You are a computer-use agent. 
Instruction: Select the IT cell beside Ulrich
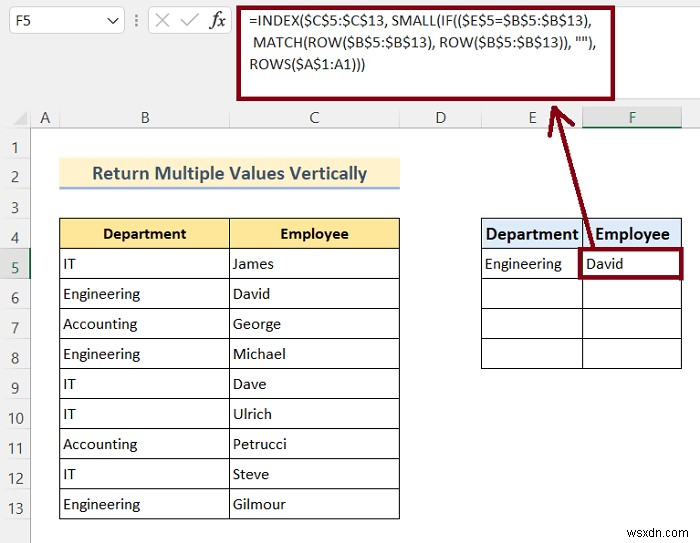click(x=145, y=414)
